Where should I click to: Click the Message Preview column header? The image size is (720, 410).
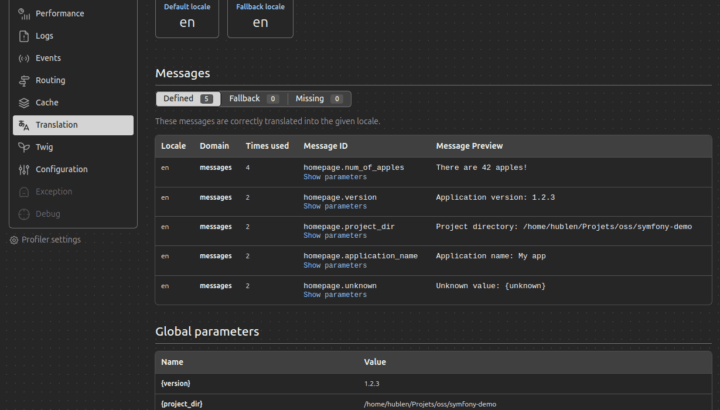(469, 146)
